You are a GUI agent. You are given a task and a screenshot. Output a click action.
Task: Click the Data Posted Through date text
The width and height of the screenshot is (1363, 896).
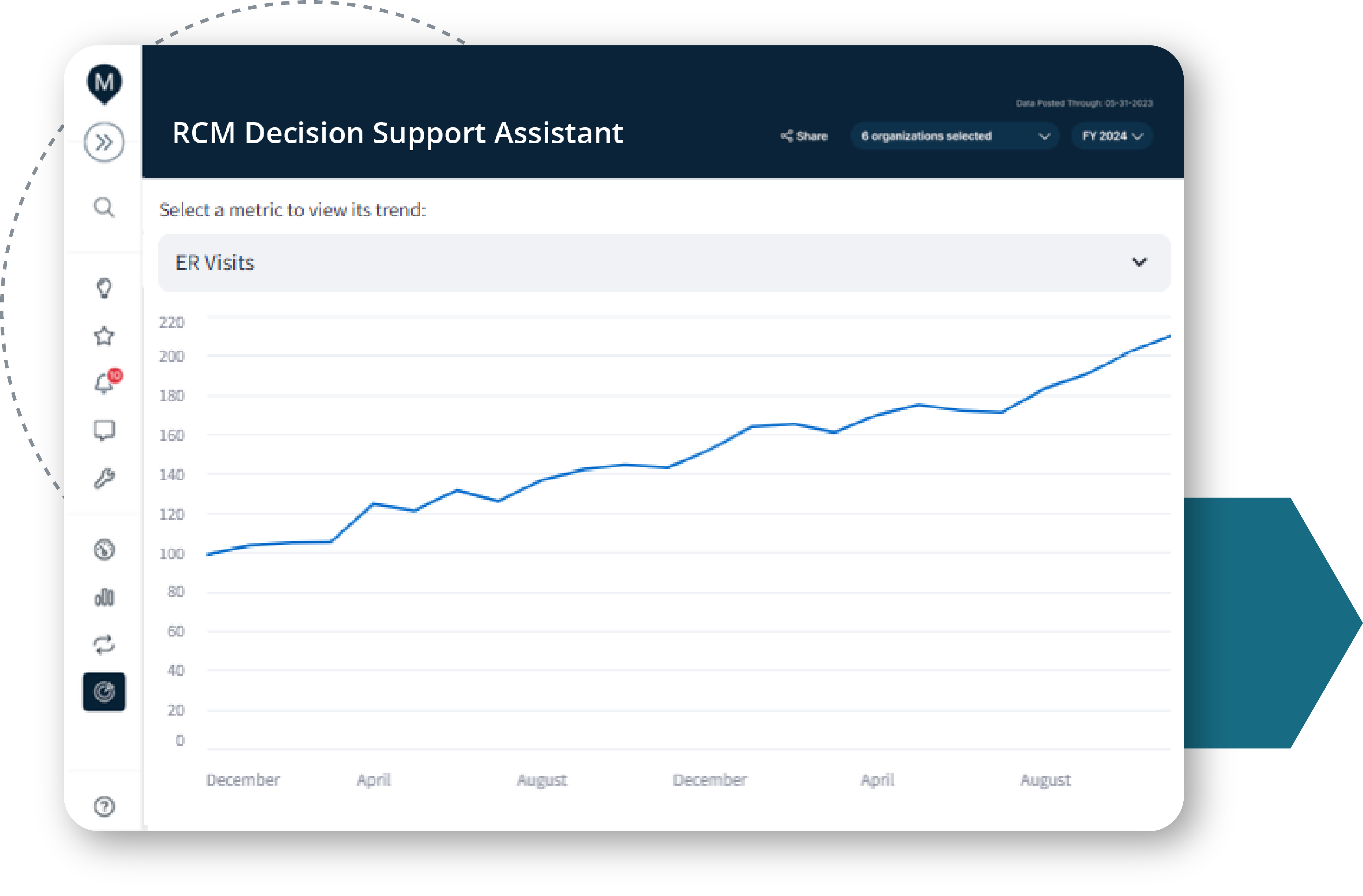pos(1084,103)
